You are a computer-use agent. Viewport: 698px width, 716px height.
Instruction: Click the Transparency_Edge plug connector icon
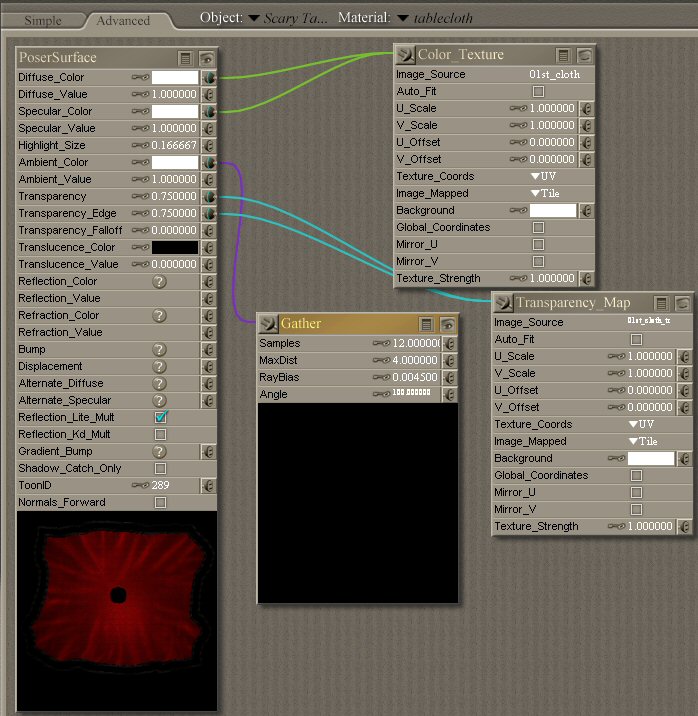click(x=209, y=213)
